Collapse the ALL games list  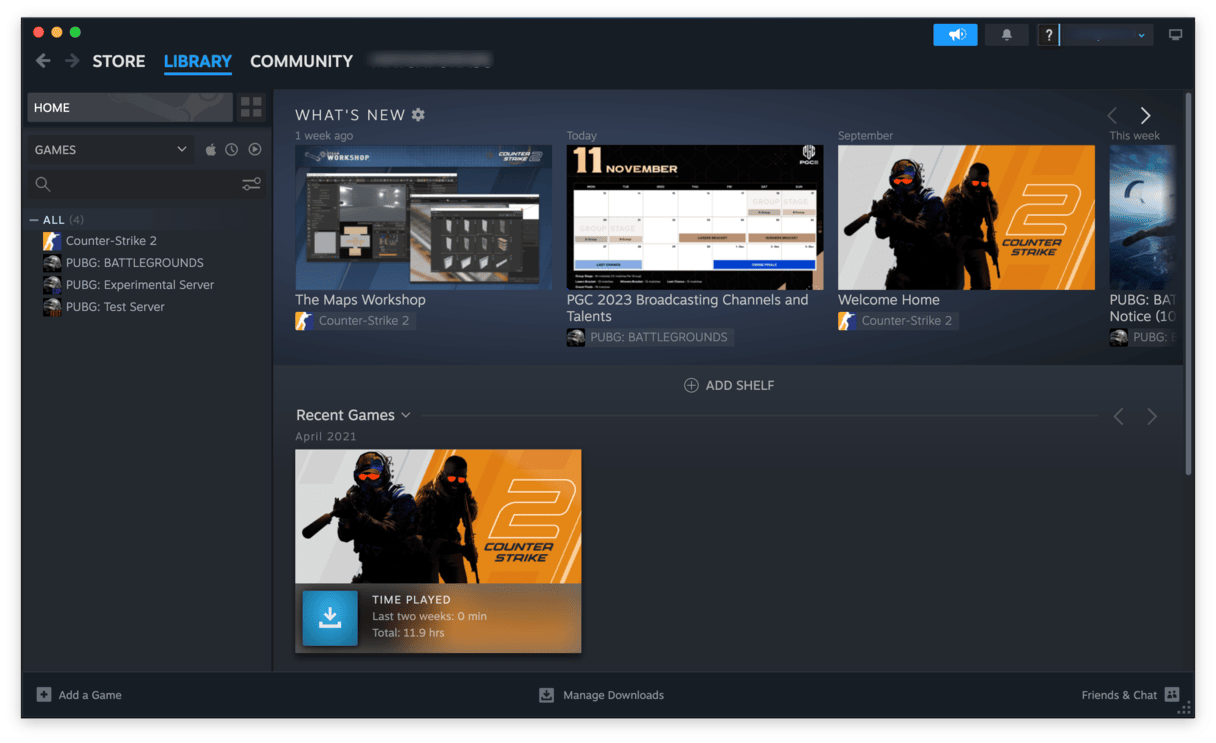click(x=34, y=220)
